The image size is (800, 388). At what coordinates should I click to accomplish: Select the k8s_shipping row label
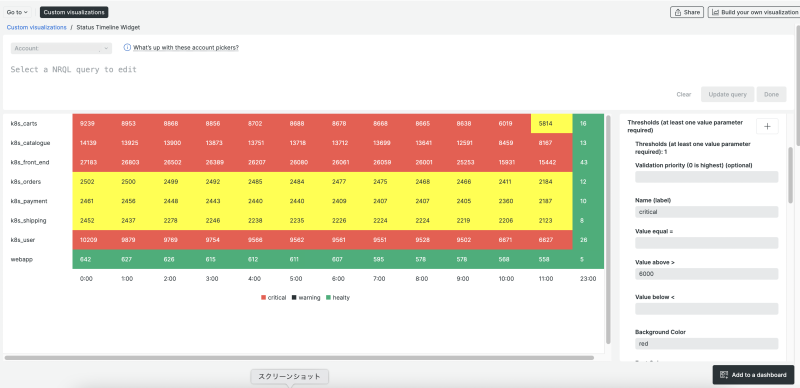29,221
